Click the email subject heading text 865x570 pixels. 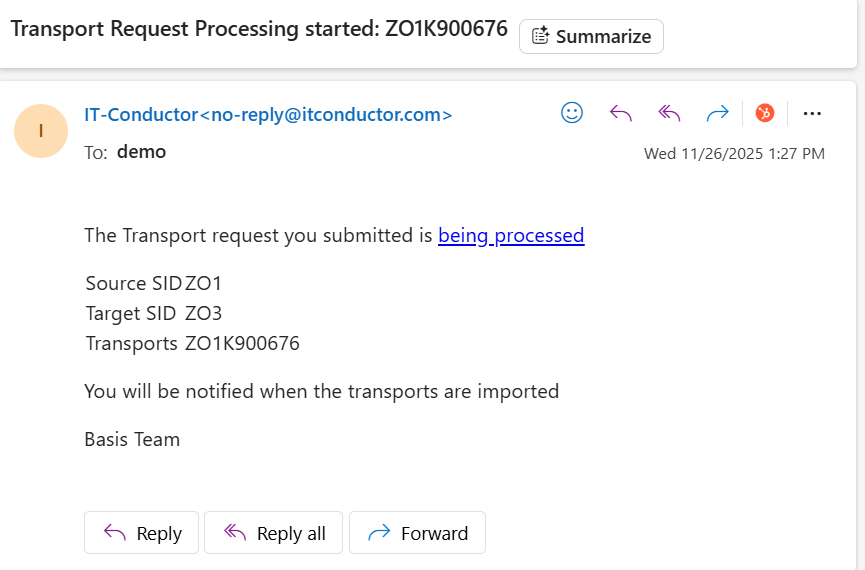click(x=259, y=28)
